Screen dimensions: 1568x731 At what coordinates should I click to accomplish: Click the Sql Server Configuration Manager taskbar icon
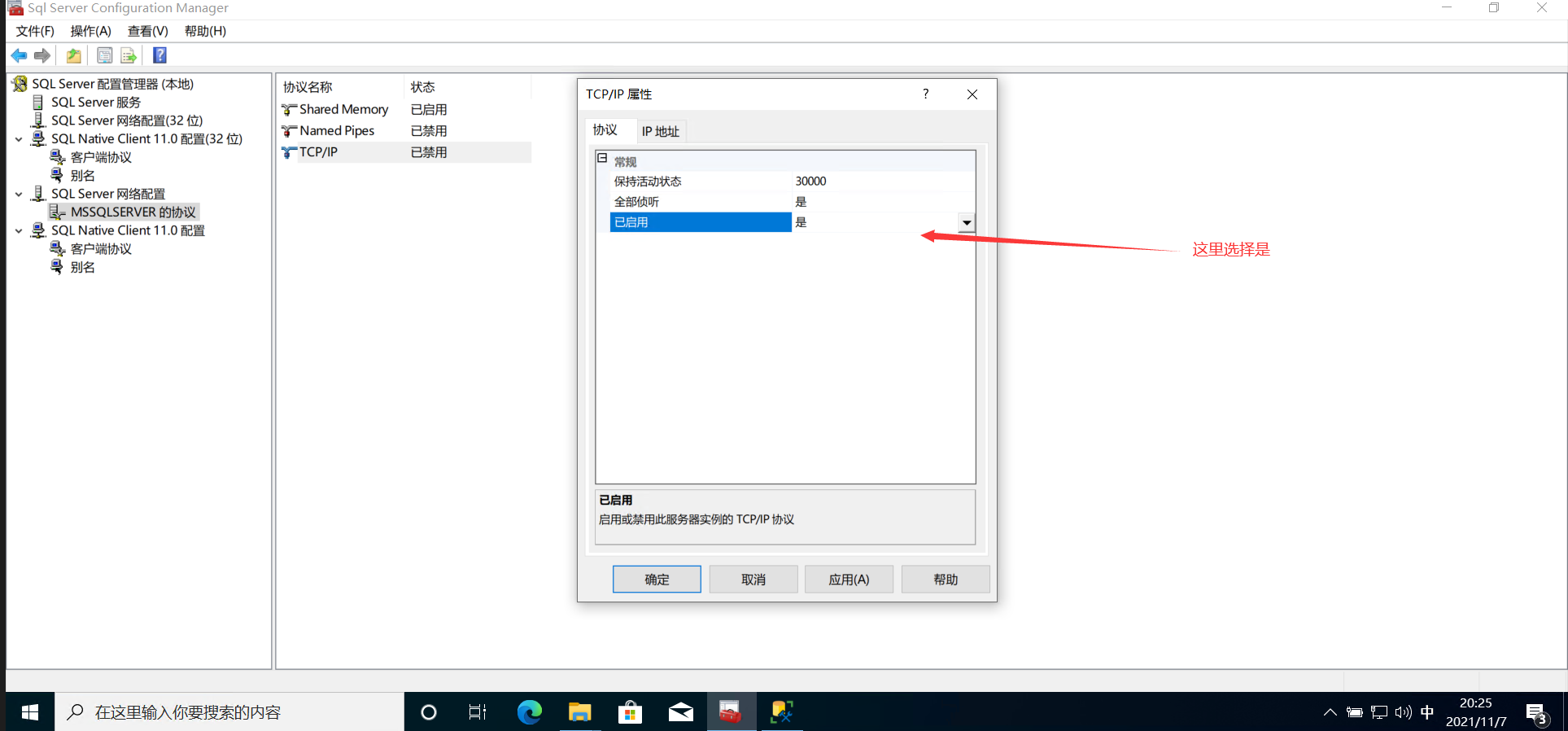(731, 712)
